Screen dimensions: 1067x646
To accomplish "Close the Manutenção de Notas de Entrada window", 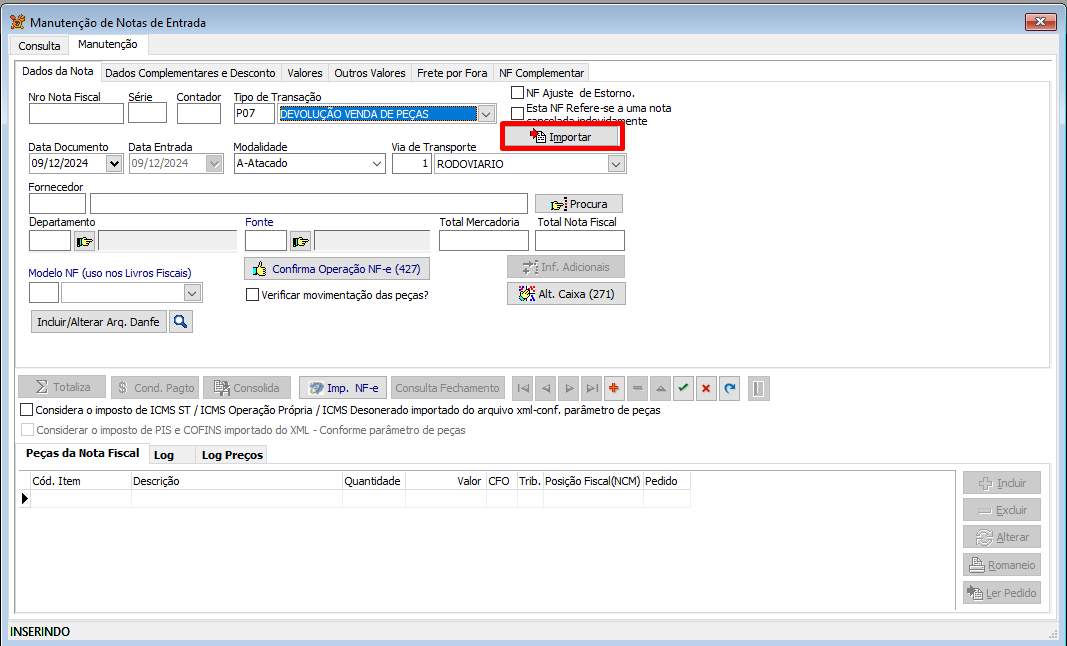I will (x=1040, y=22).
